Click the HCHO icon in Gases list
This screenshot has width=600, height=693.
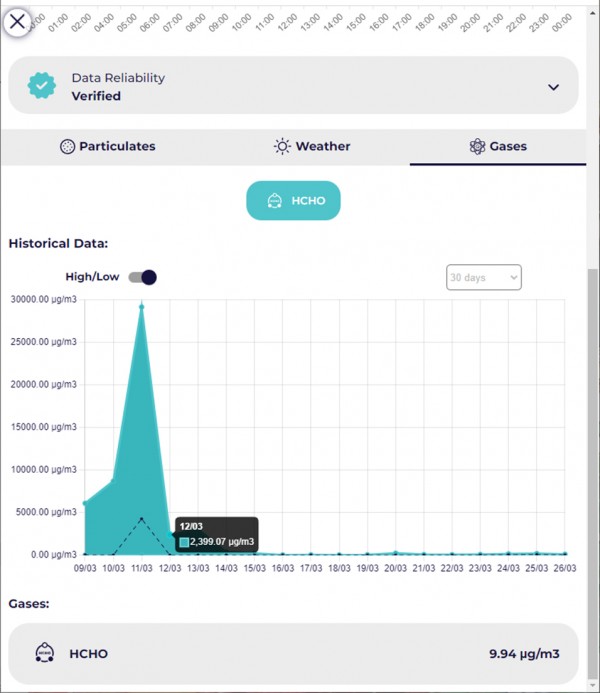[44, 654]
